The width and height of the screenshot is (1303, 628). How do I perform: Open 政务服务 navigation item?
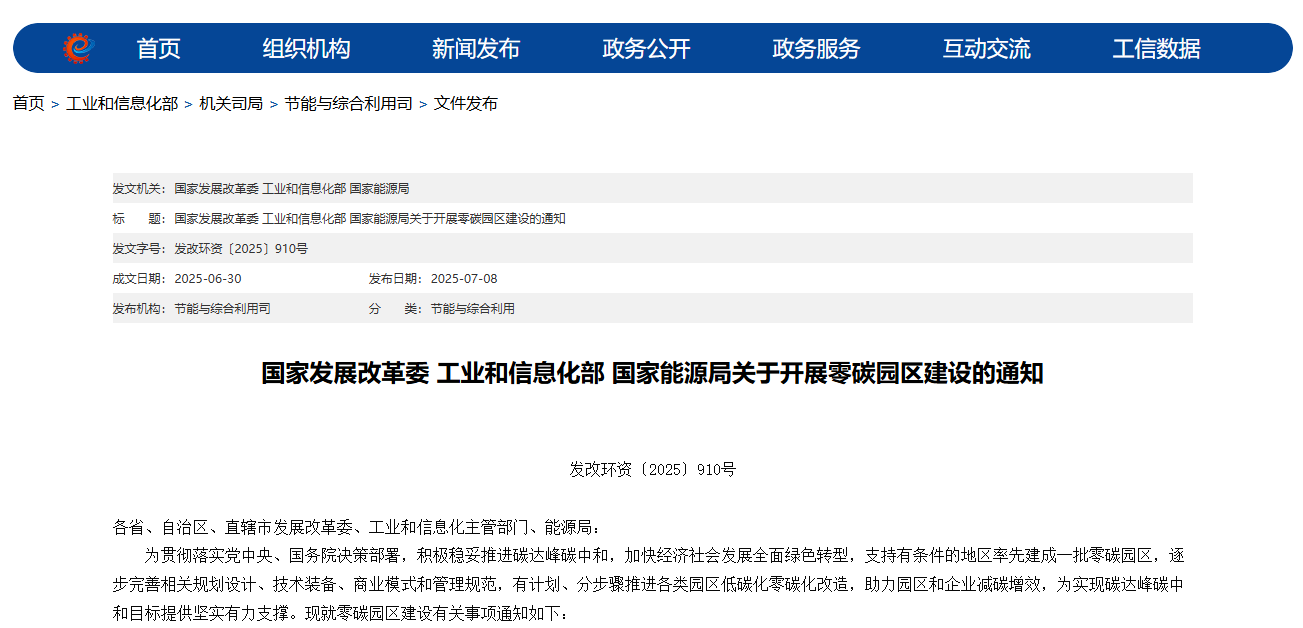pyautogui.click(x=816, y=48)
